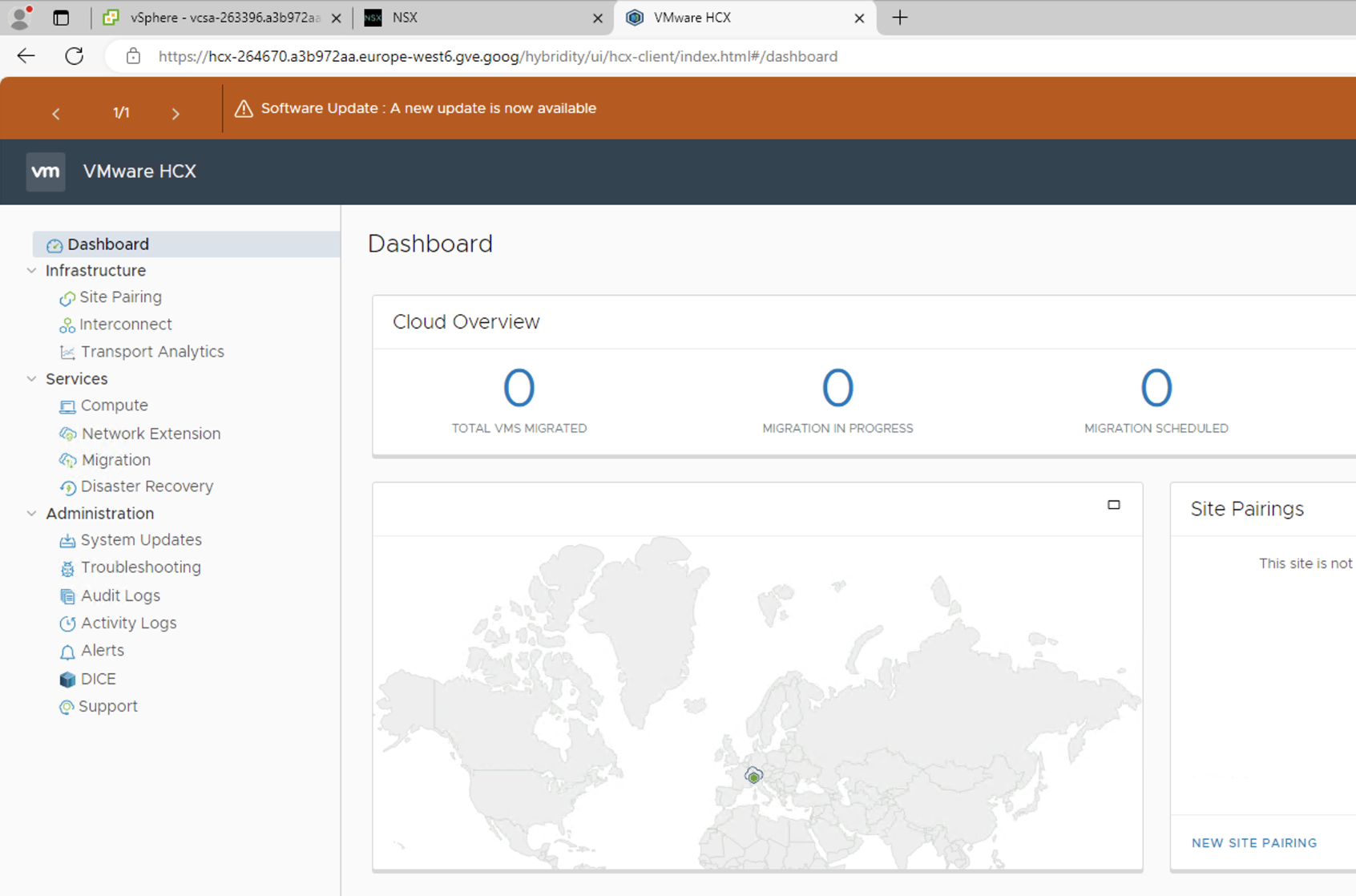Click the green site marker on map
This screenshot has width=1356, height=896.
[x=753, y=776]
